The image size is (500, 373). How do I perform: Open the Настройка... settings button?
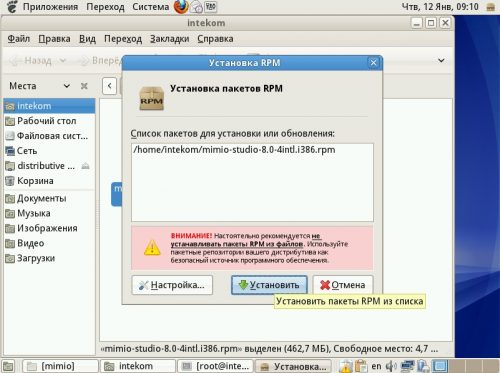(x=172, y=285)
